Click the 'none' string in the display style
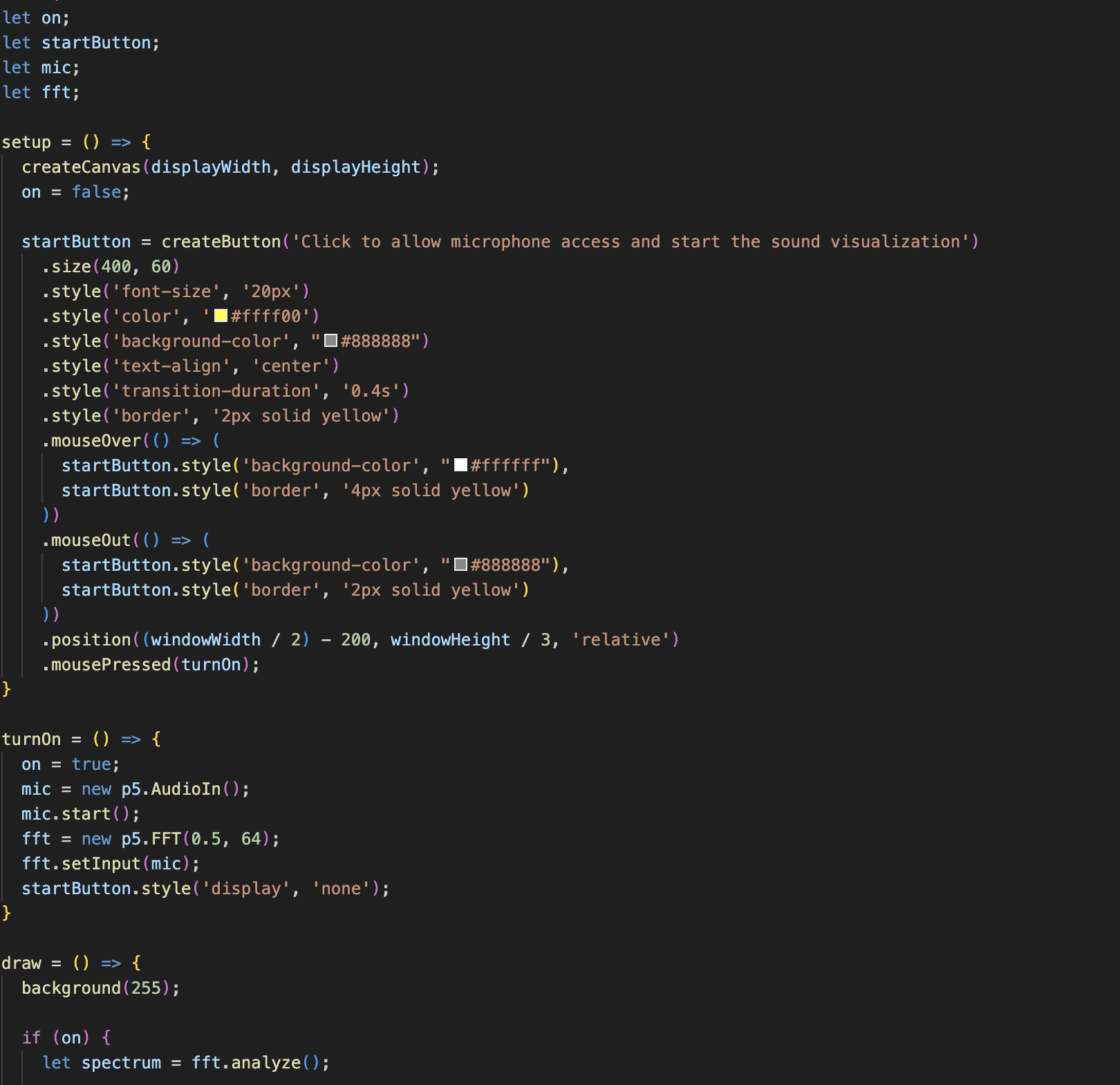The width and height of the screenshot is (1120, 1085). (341, 889)
